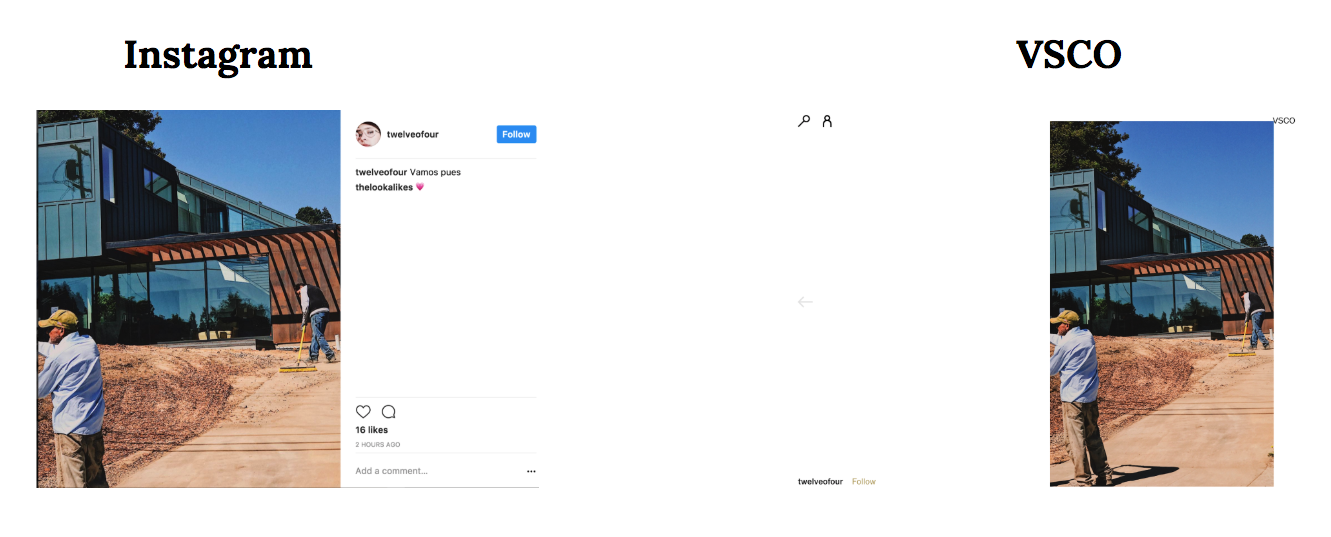View the 16 likes list

372,430
